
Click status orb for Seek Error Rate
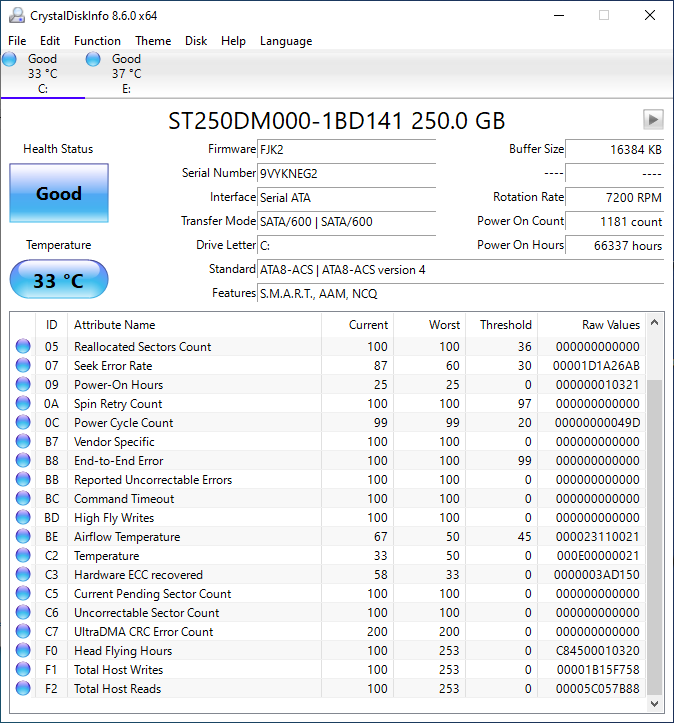click(23, 365)
